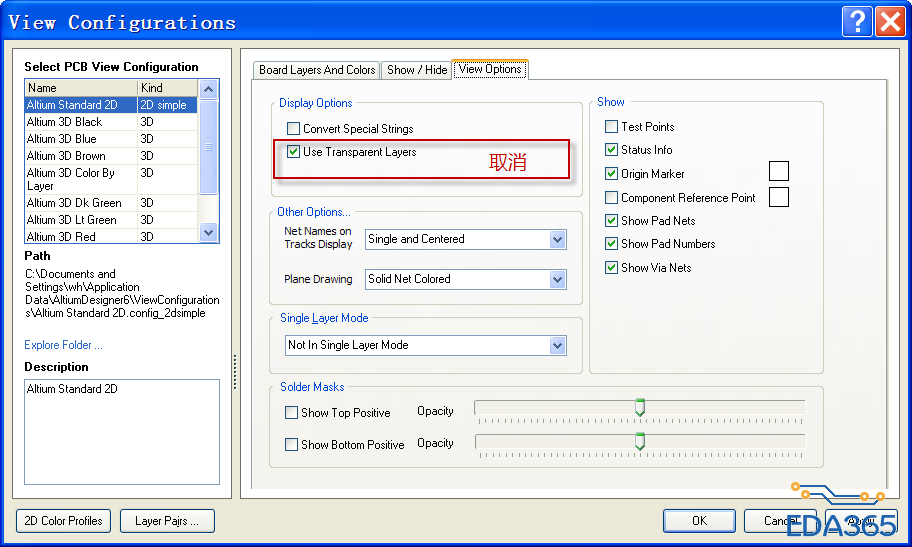Viewport: 912px width, 547px height.
Task: Select Altium Standard 2D configuration
Action: (111, 105)
